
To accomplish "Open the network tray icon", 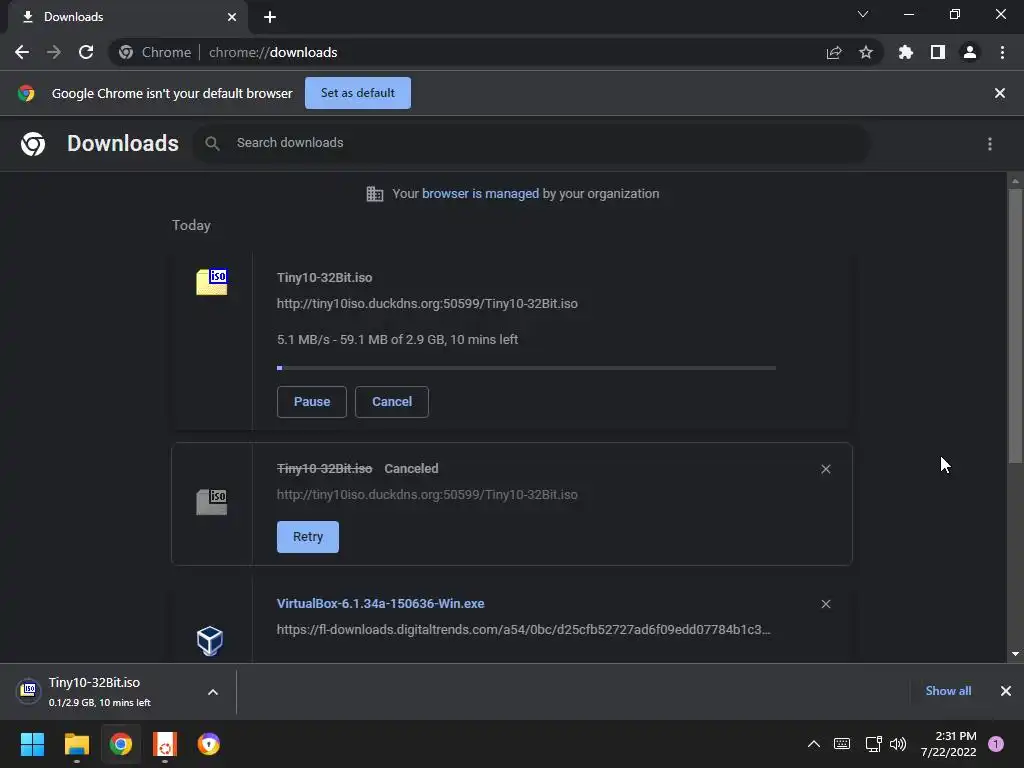I will (x=873, y=744).
